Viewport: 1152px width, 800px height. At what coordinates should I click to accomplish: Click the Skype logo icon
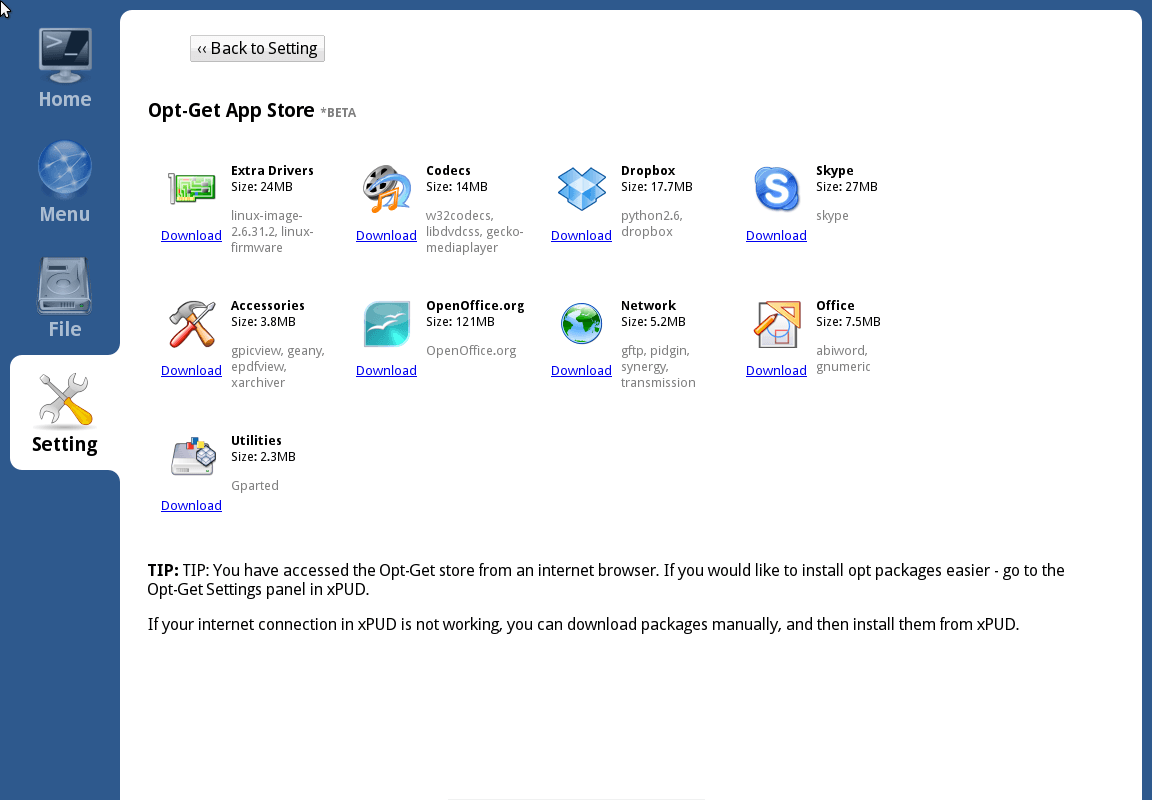[x=776, y=189]
